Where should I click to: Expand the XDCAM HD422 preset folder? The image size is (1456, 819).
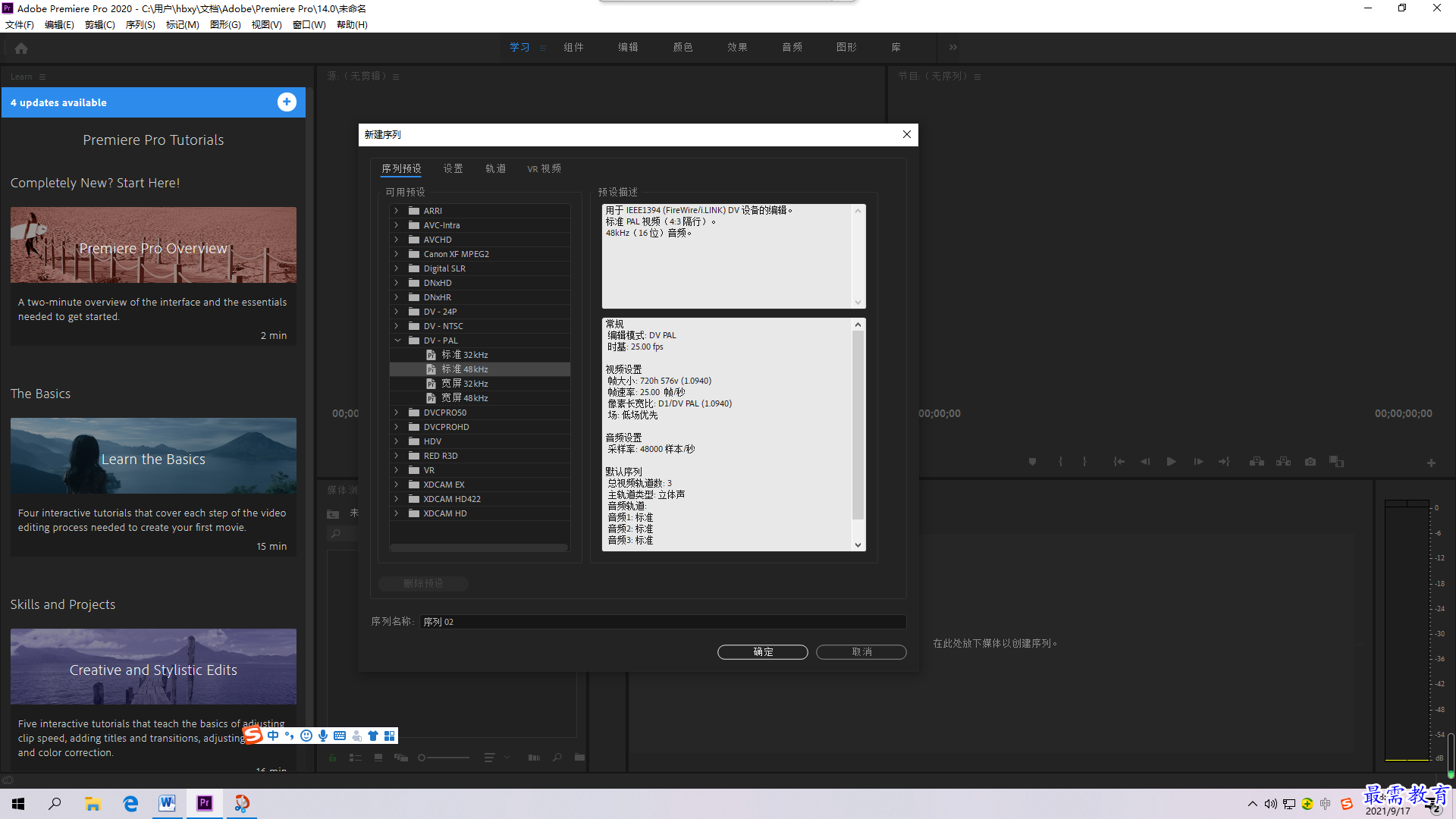tap(396, 499)
